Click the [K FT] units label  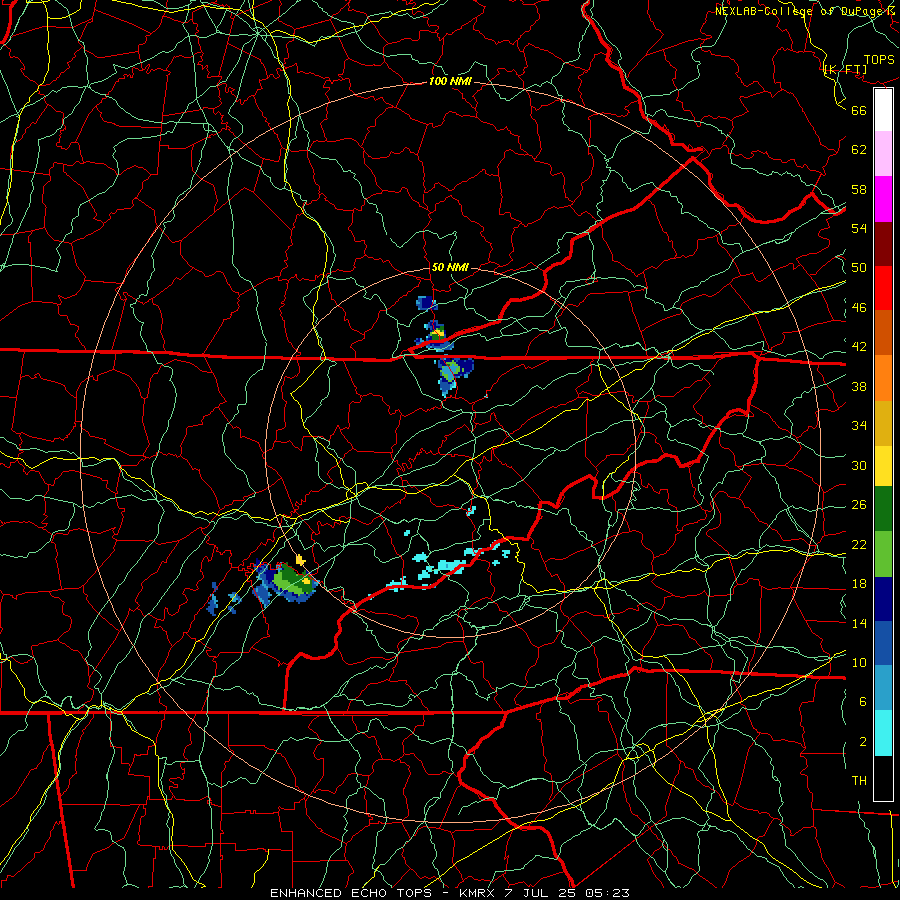pyautogui.click(x=845, y=69)
